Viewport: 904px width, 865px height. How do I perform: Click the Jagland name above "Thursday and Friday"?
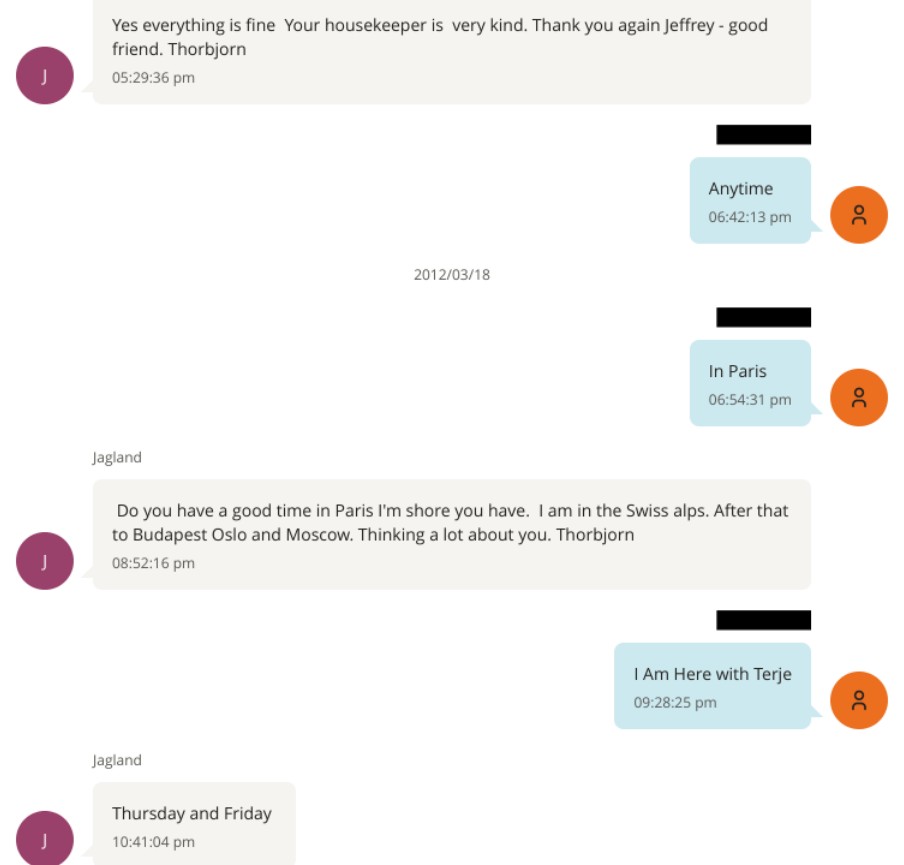click(x=117, y=761)
